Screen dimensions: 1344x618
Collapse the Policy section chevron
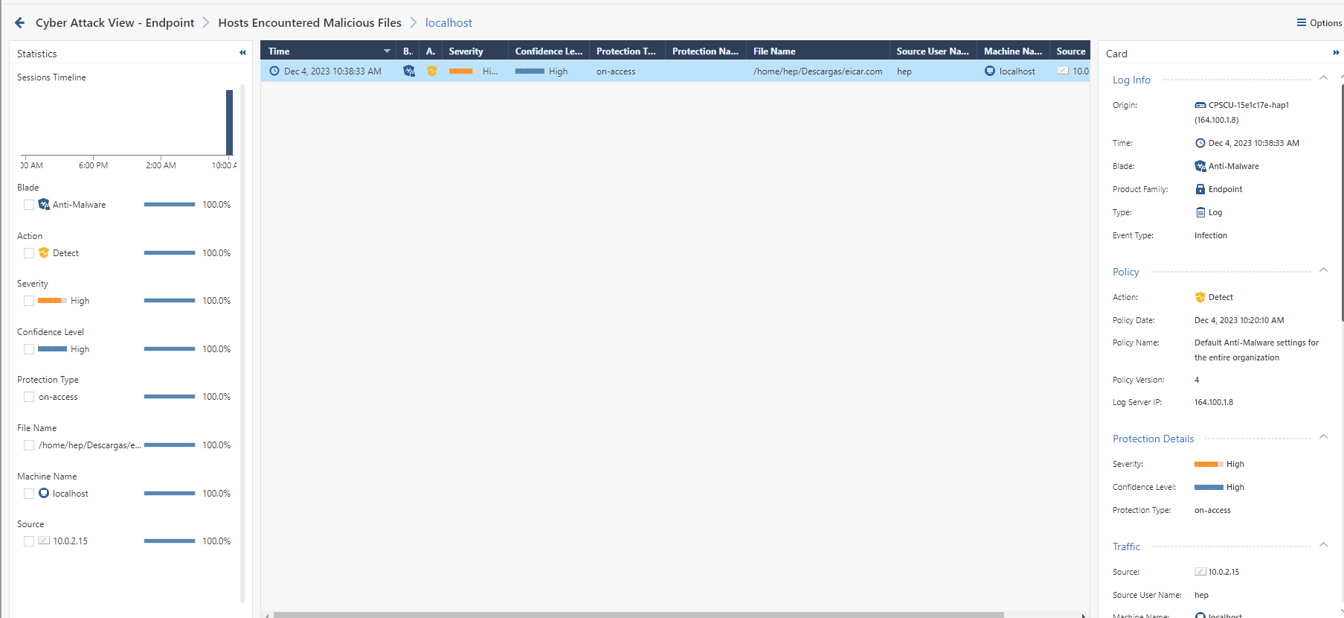click(x=1323, y=270)
